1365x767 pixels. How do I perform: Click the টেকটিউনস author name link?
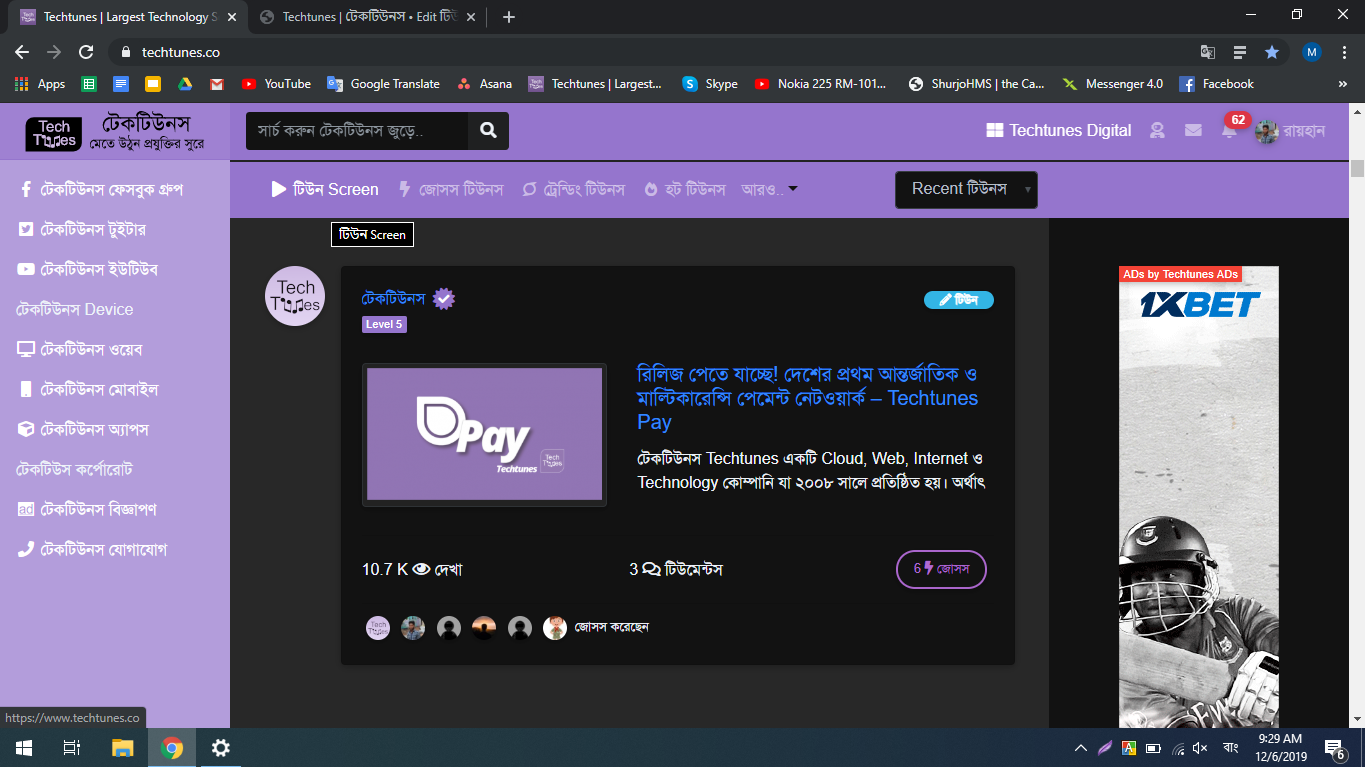[393, 298]
